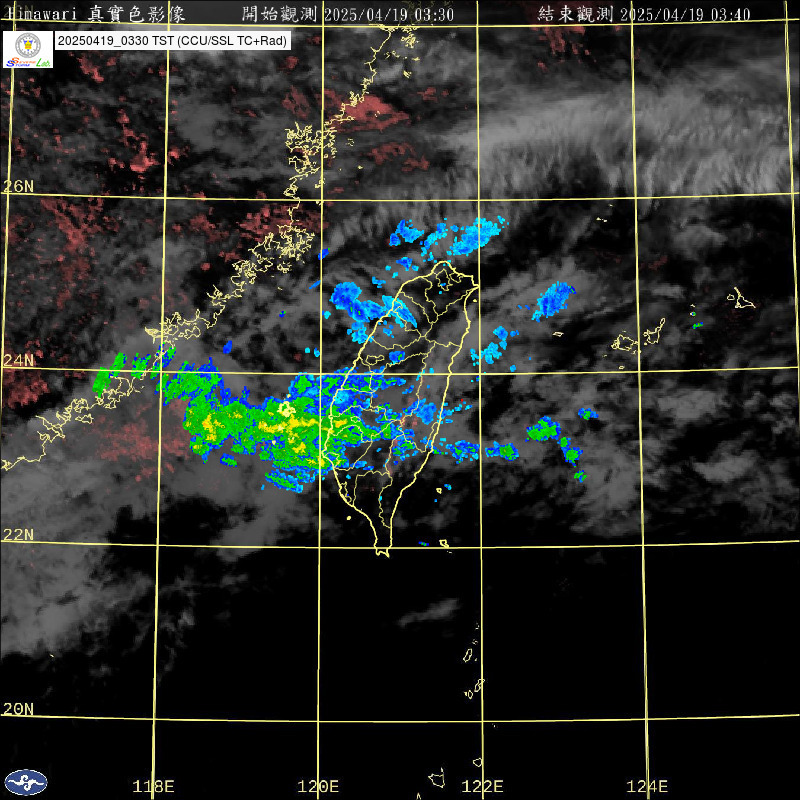Viewport: 800px width, 800px height.
Task: Click the 22N latitude label
Action: [18, 534]
